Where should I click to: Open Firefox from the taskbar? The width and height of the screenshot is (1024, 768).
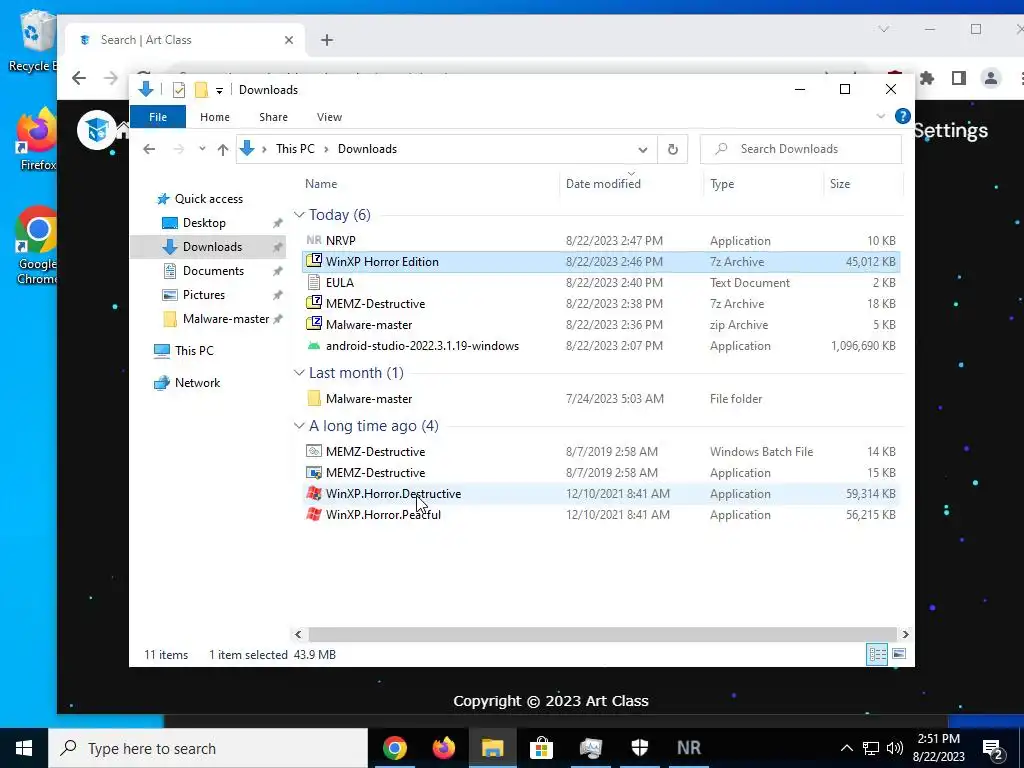[x=444, y=748]
